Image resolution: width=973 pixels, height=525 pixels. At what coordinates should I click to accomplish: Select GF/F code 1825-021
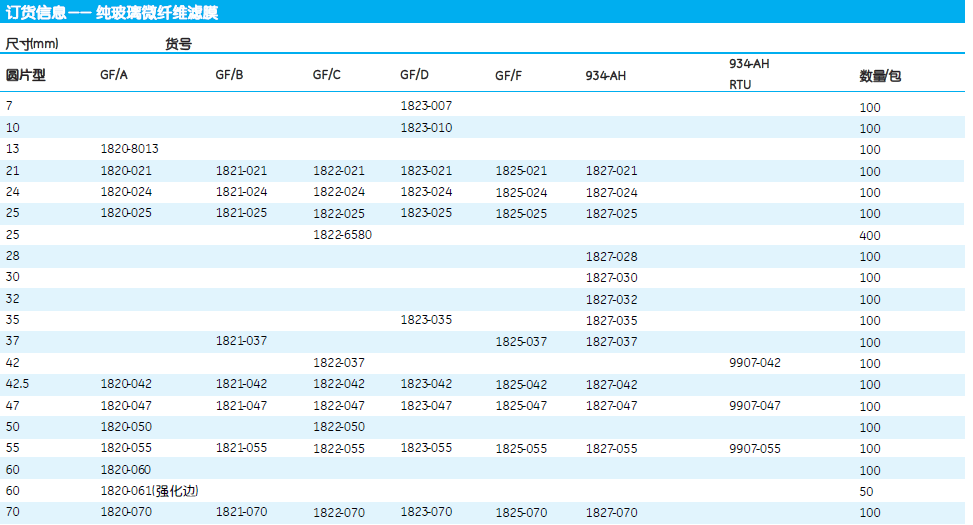point(521,171)
